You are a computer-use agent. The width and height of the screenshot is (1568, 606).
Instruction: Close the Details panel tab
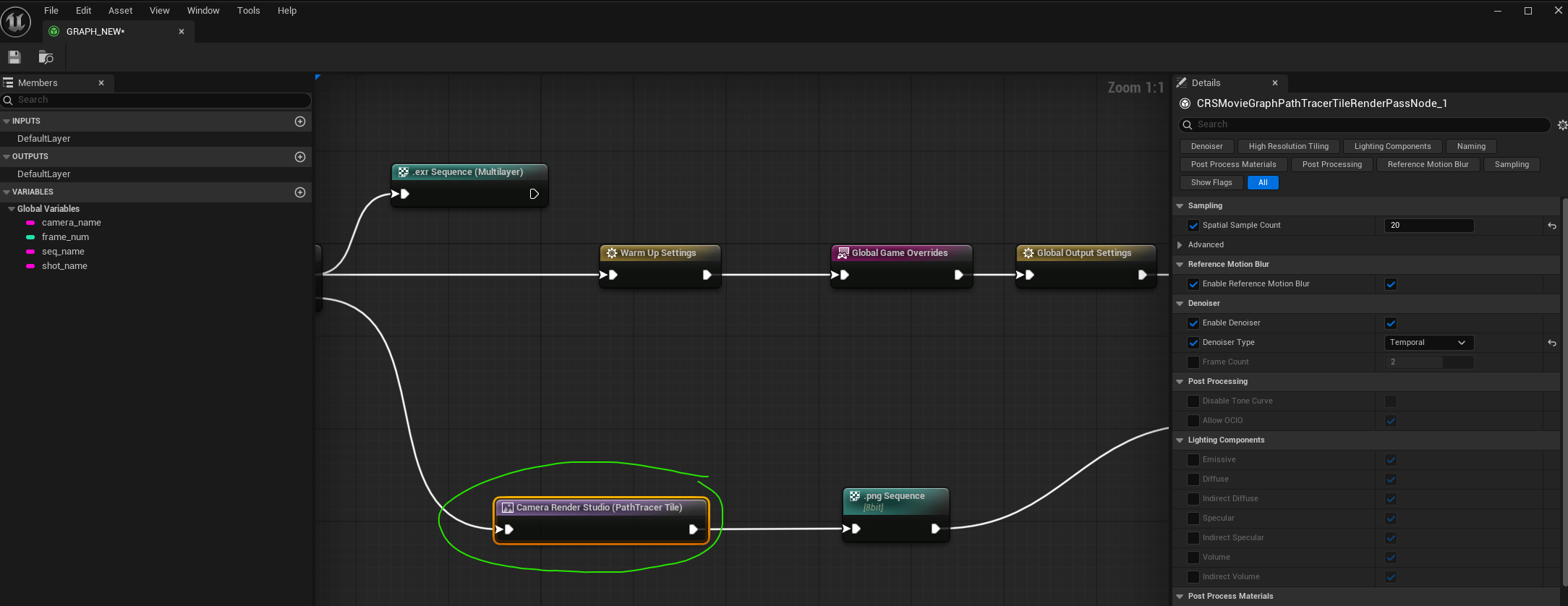point(1275,83)
